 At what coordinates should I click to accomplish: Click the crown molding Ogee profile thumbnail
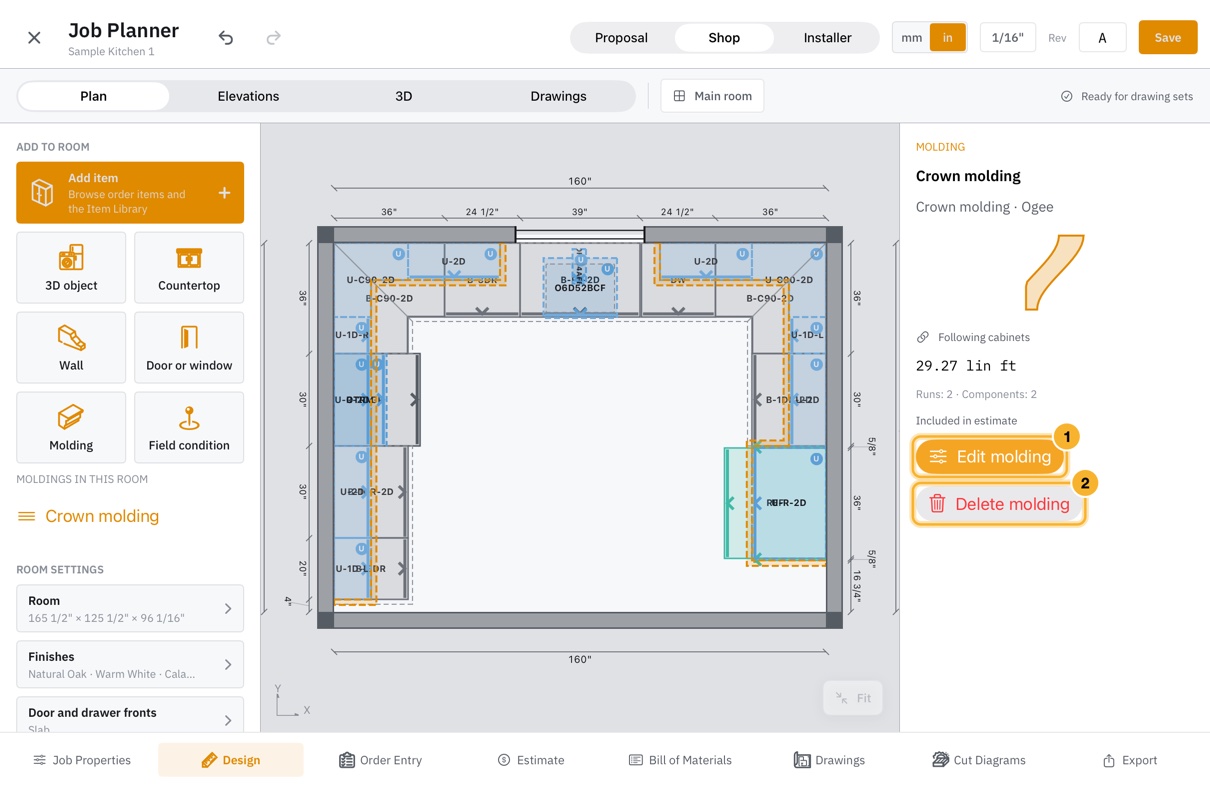coord(1054,272)
